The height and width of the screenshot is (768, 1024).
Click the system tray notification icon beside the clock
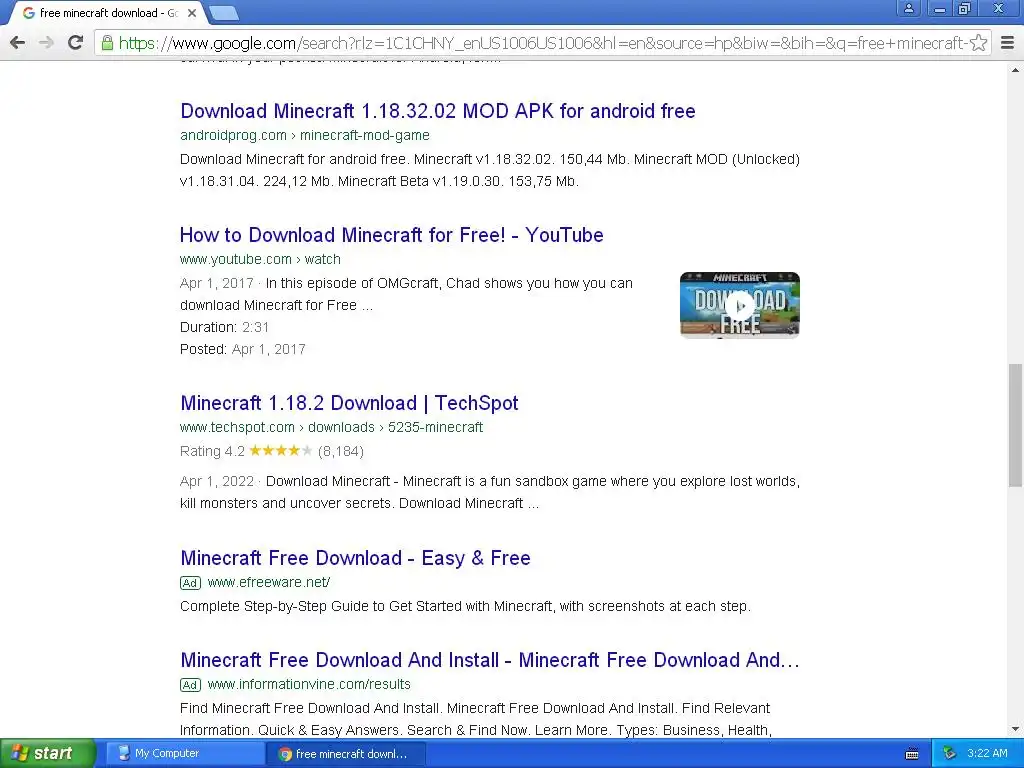[x=950, y=754]
